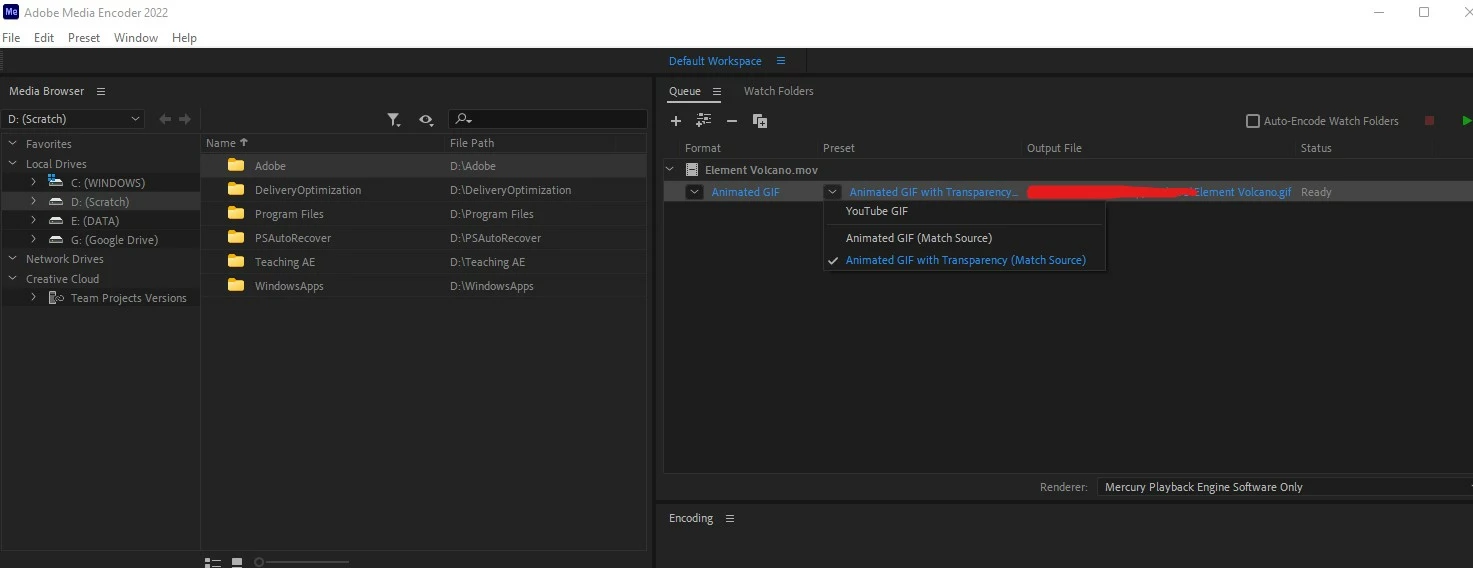Start the queue with green play button
1473x568 pixels.
point(1466,121)
